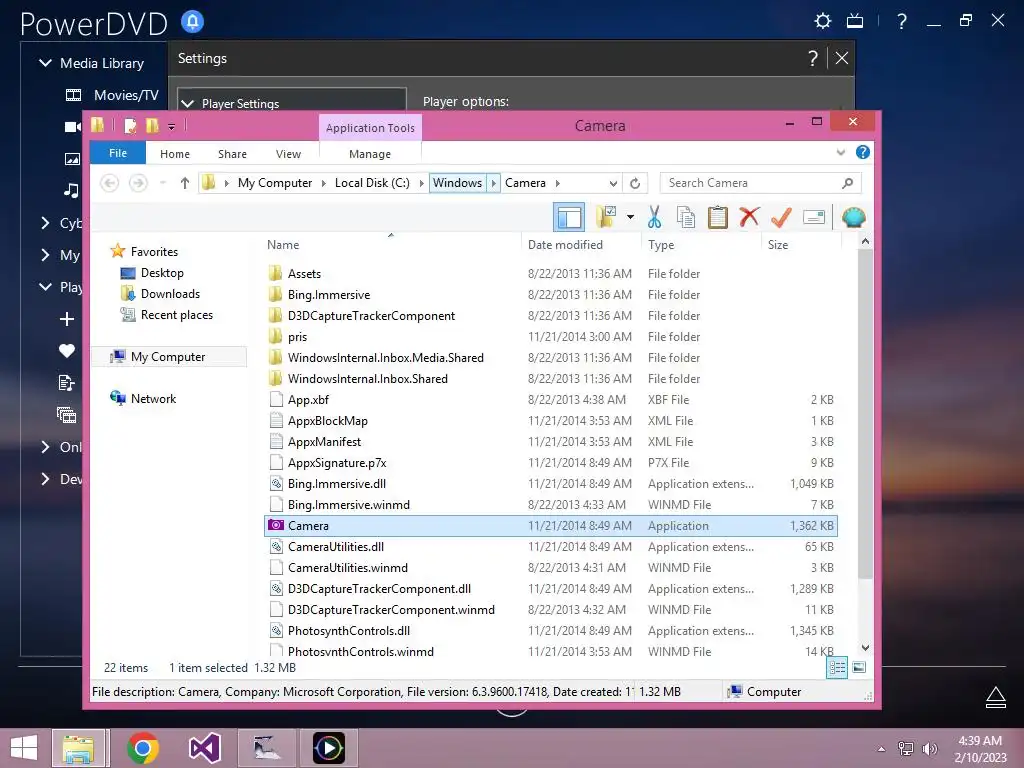Open address bar history dropdown
This screenshot has height=768, width=1024.
(613, 183)
